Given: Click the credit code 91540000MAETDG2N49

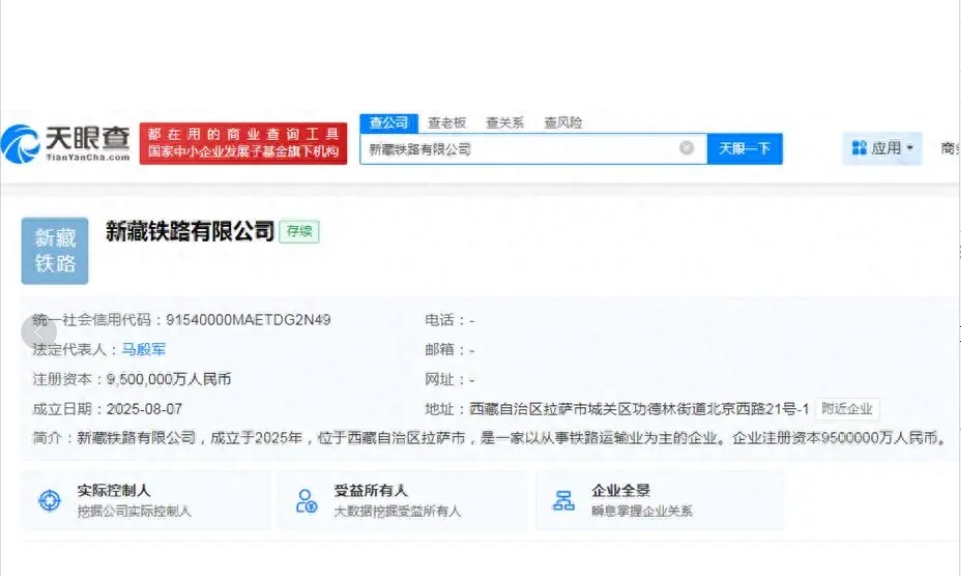Looking at the screenshot, I should [248, 320].
